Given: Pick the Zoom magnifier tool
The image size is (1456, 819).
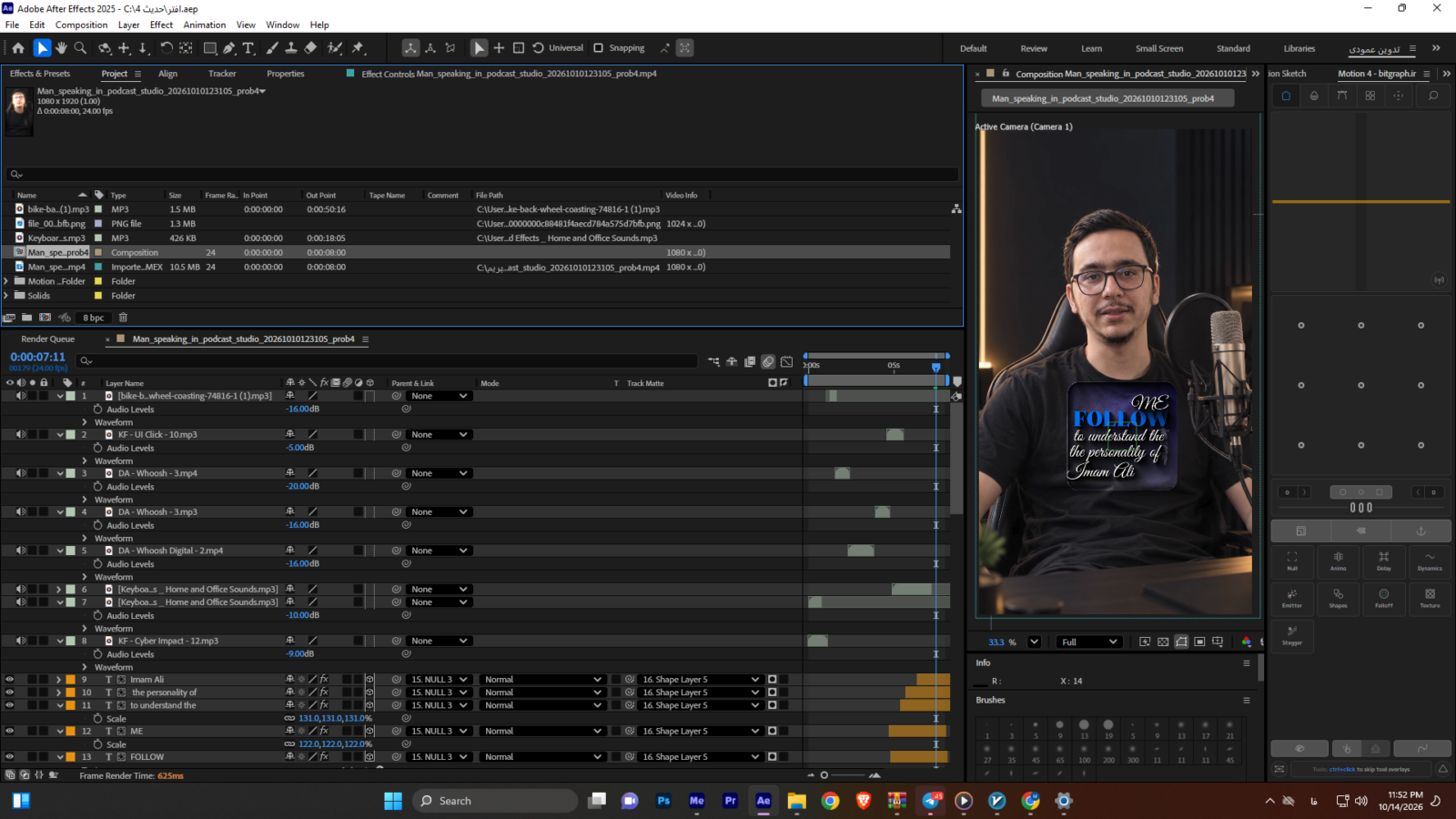Looking at the screenshot, I should pyautogui.click(x=80, y=48).
